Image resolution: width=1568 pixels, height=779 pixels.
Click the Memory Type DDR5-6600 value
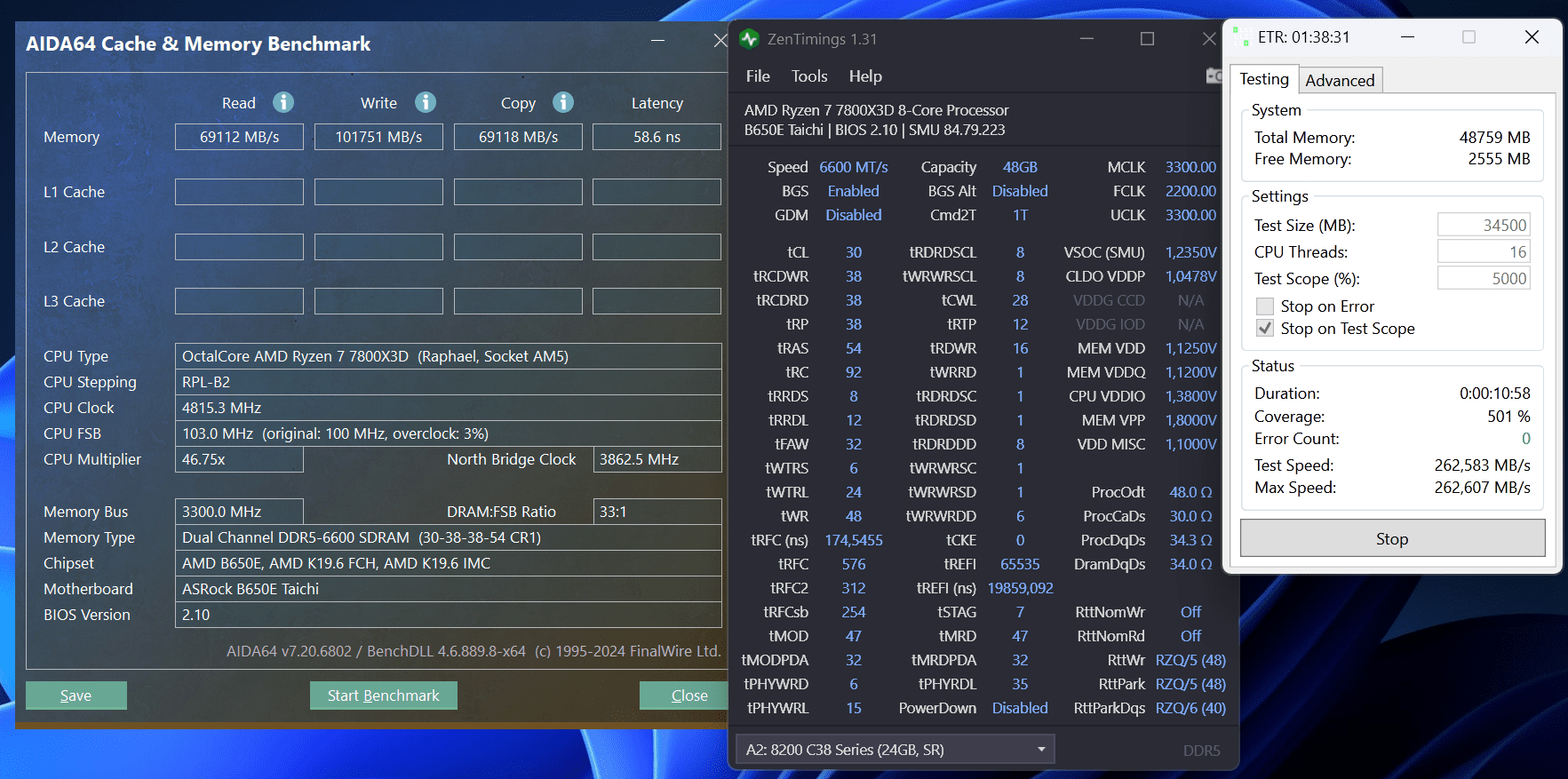pyautogui.click(x=448, y=537)
